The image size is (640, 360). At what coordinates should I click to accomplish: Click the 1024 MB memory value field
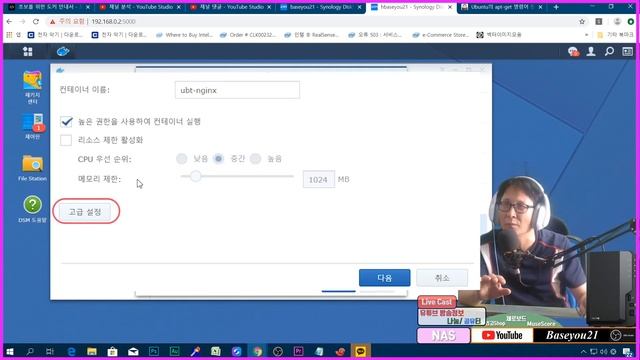click(318, 180)
